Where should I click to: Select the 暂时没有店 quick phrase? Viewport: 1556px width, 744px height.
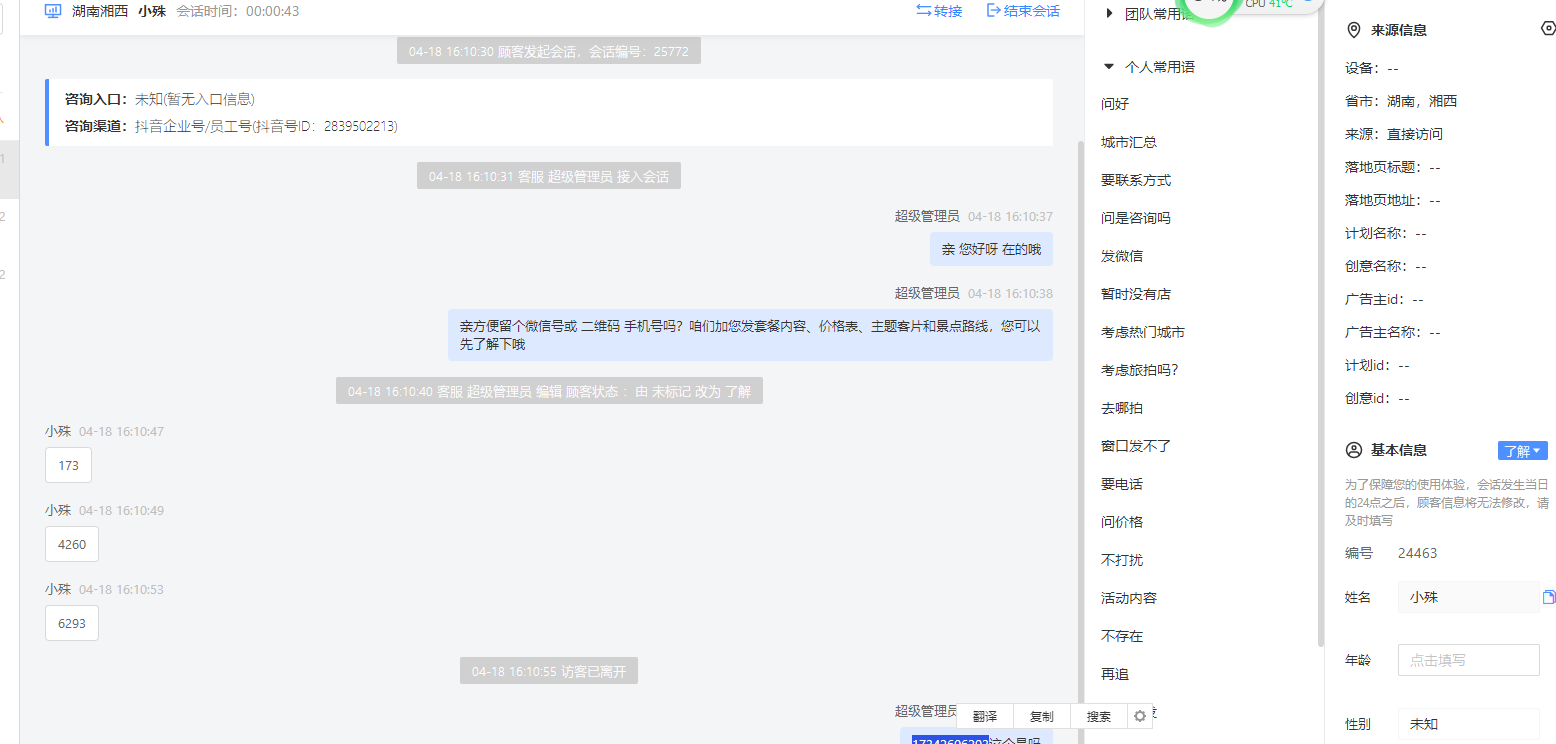coord(1136,294)
